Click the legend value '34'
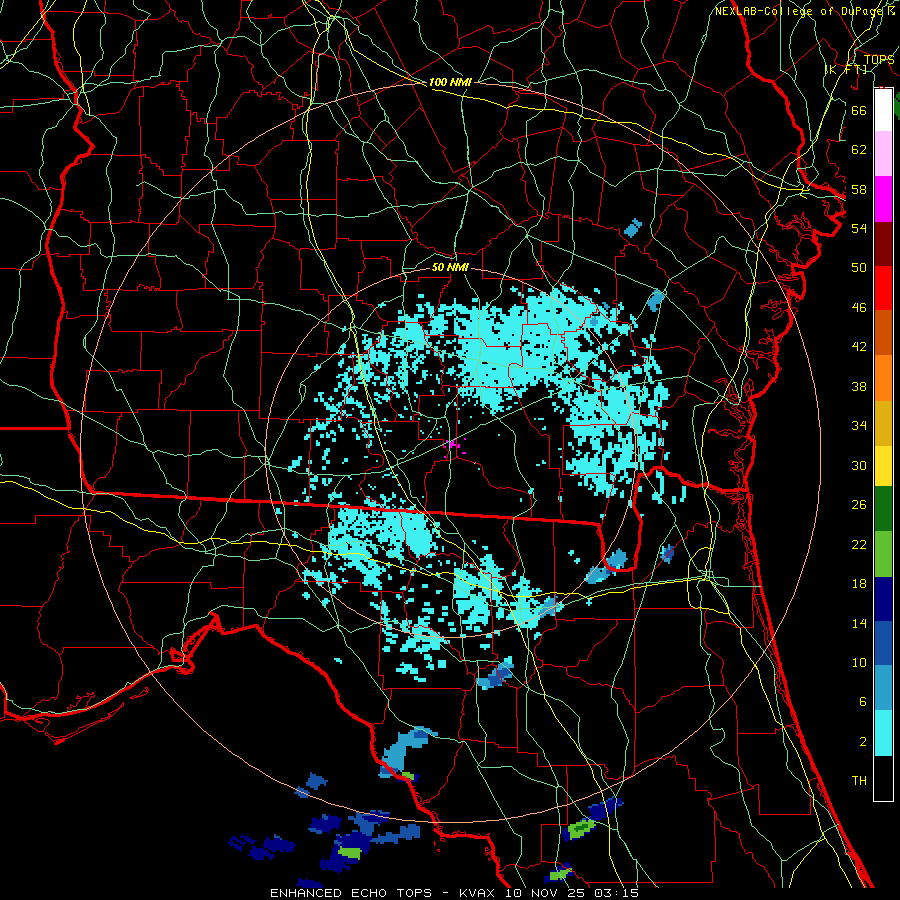 coord(859,426)
